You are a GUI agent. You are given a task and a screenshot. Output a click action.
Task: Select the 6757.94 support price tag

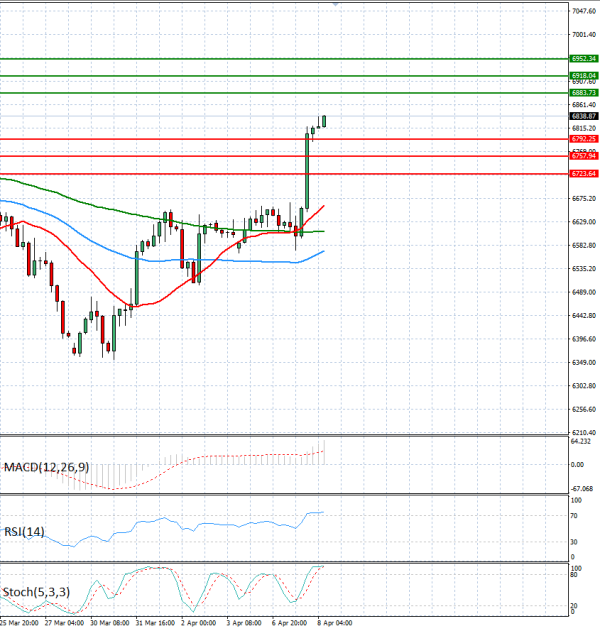(583, 156)
